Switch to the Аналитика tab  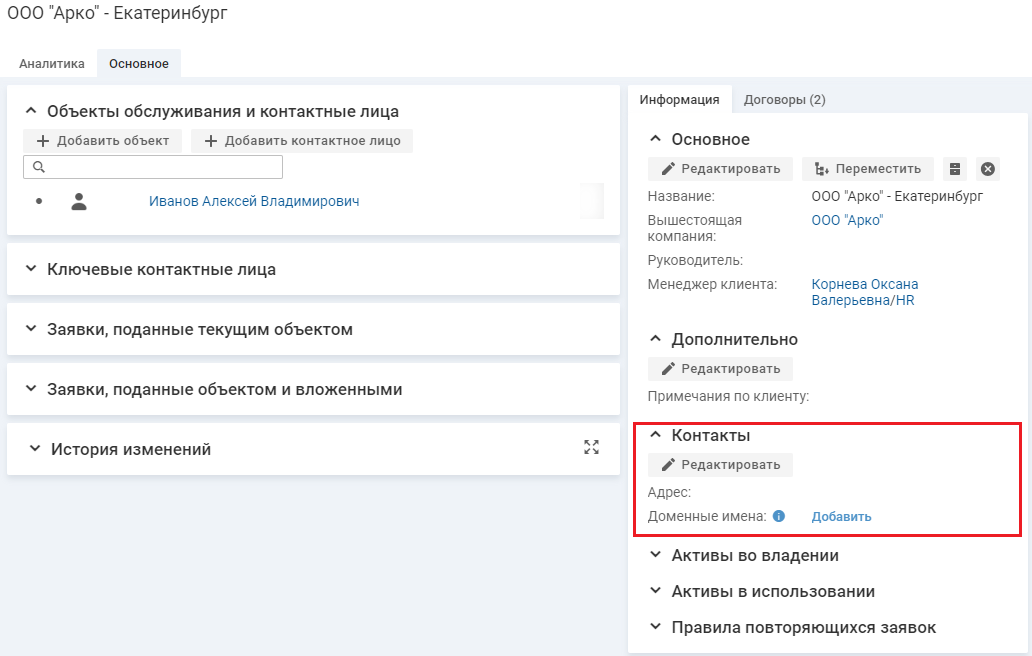pyautogui.click(x=52, y=64)
